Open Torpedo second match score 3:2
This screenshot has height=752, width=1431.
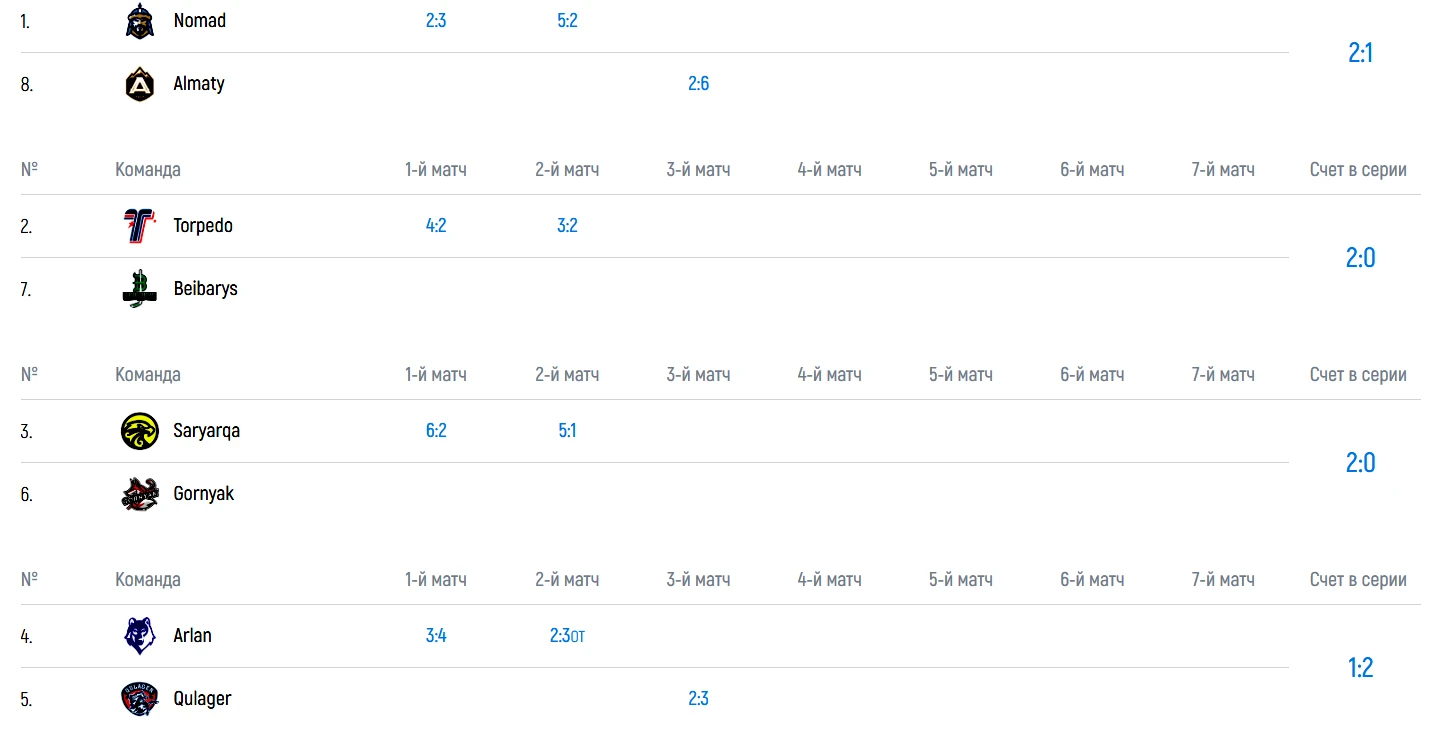[x=567, y=226]
